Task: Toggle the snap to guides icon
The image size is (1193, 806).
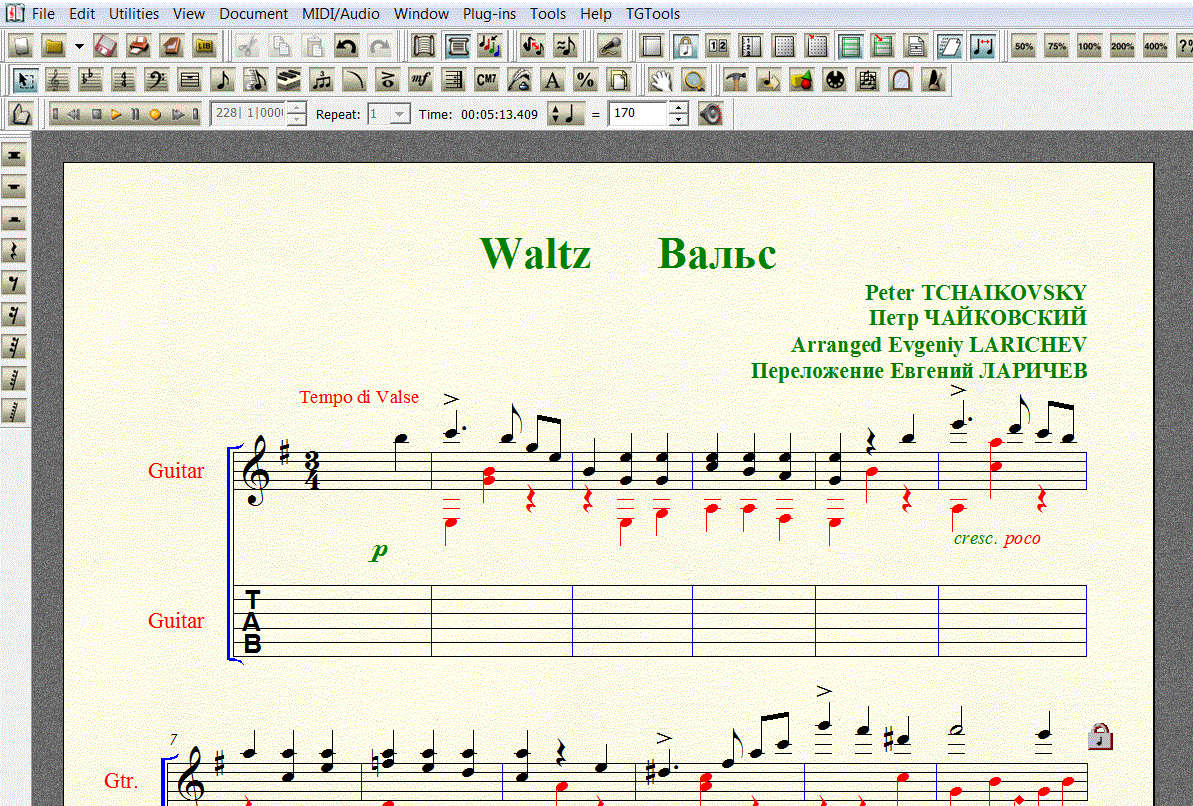Action: point(883,46)
